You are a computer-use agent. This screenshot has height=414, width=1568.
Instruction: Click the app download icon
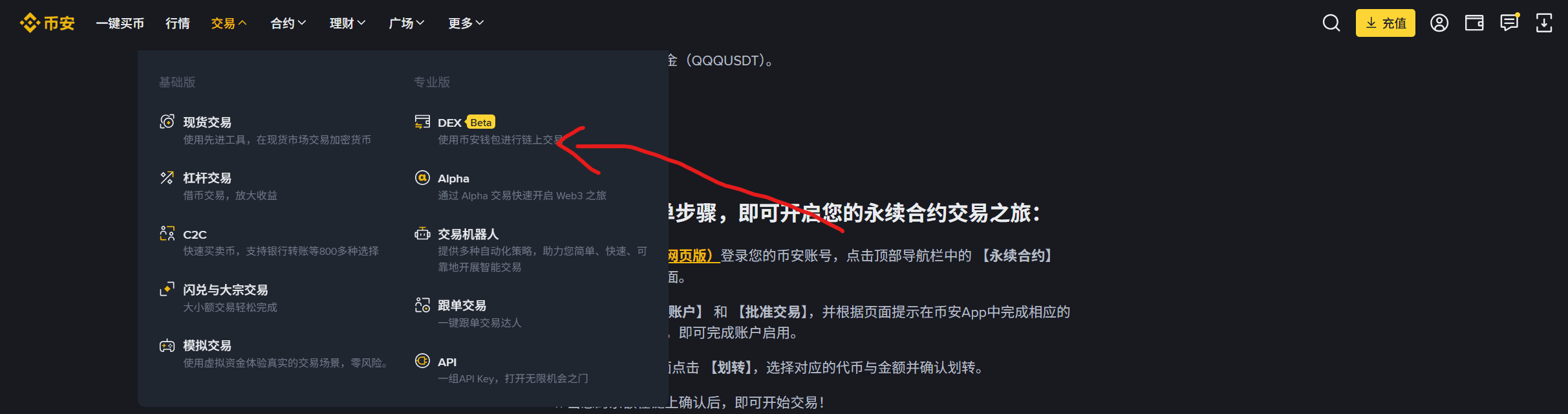tap(1544, 23)
